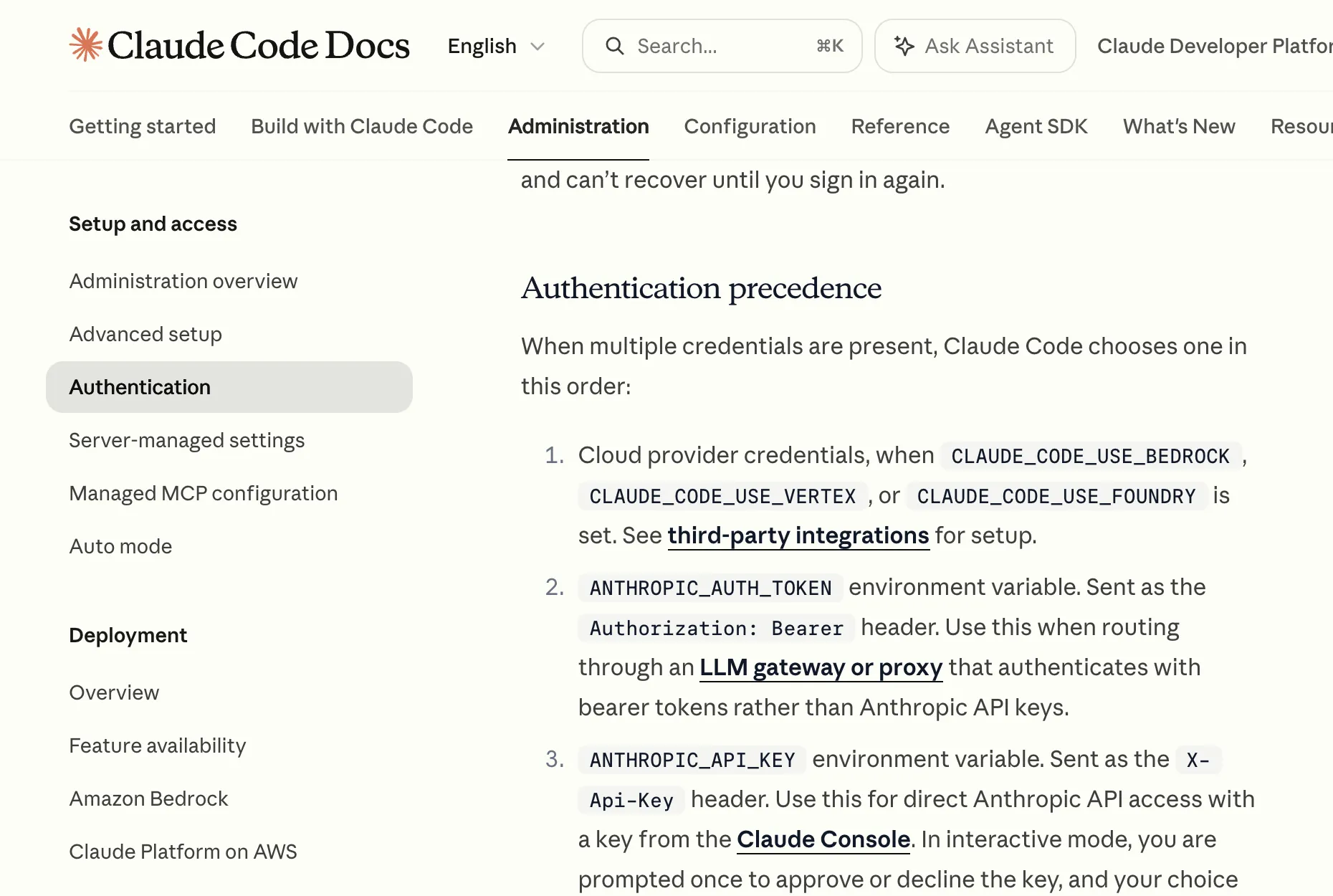Click the ANTHROPIC_AUTH_TOKEN code text

[710, 588]
